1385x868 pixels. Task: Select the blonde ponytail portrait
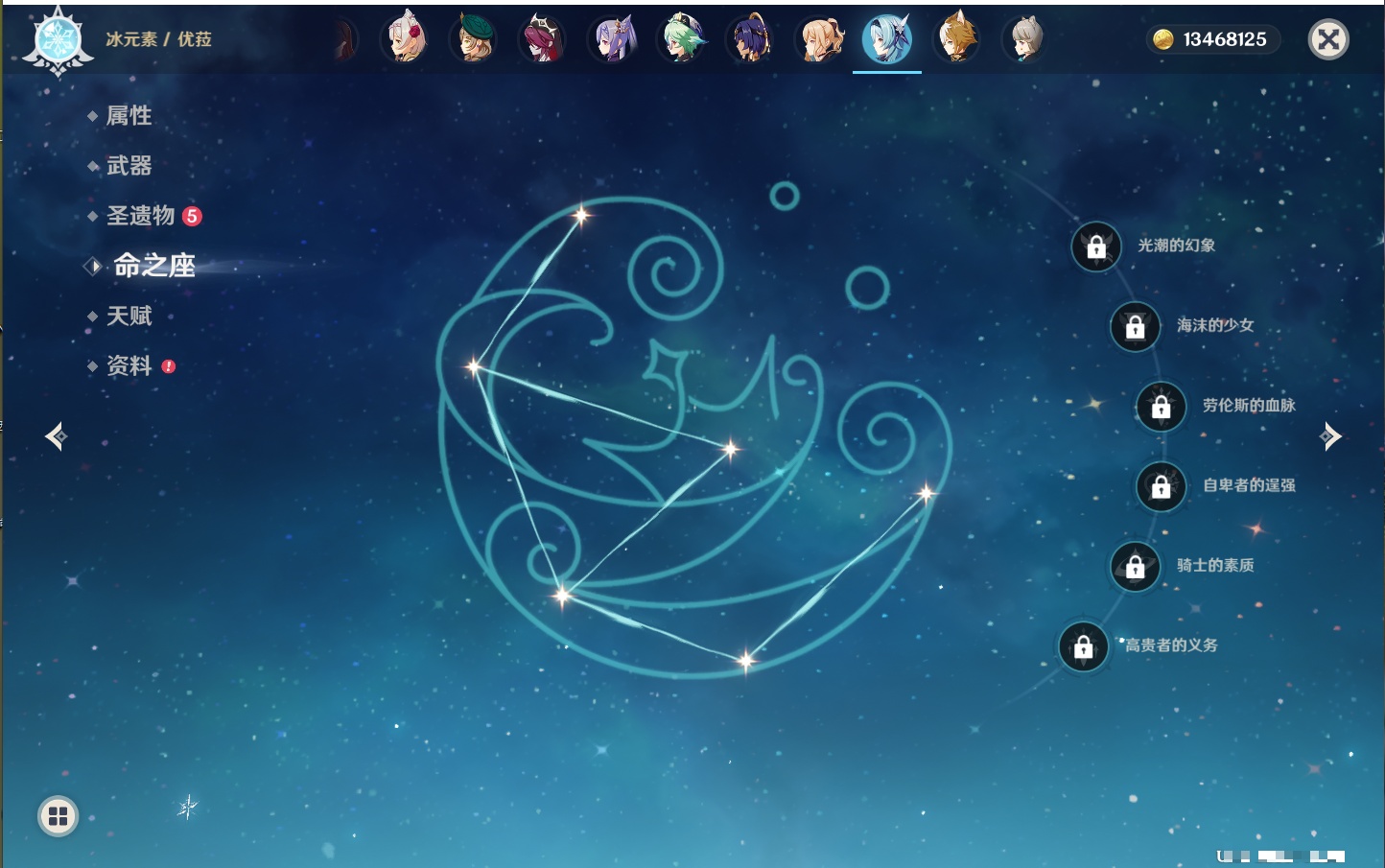[819, 39]
